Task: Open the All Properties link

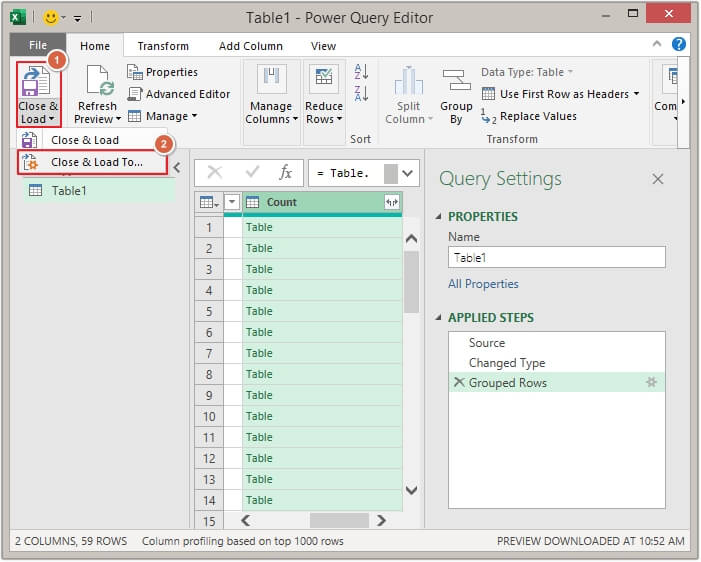Action: tap(483, 284)
